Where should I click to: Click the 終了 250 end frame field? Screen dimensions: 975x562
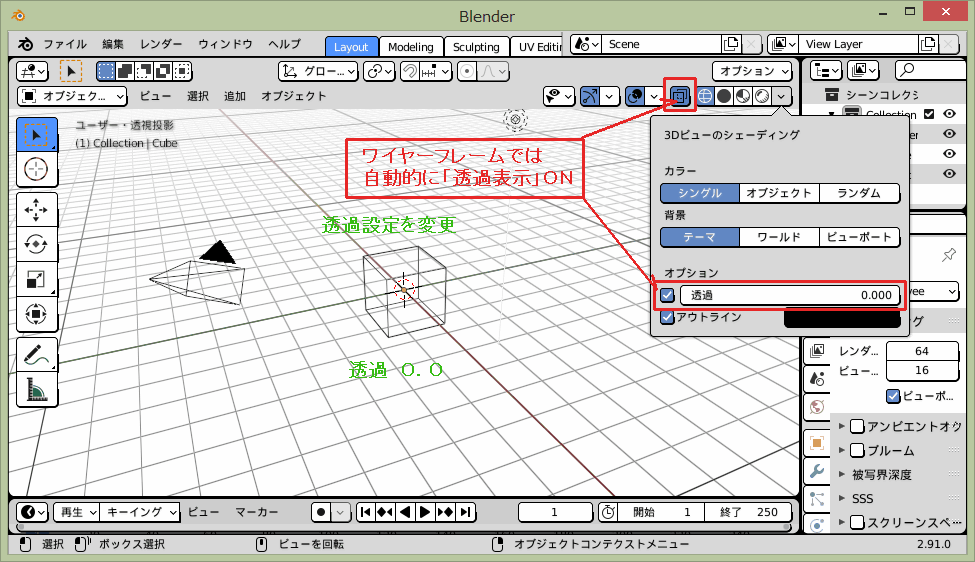point(749,512)
